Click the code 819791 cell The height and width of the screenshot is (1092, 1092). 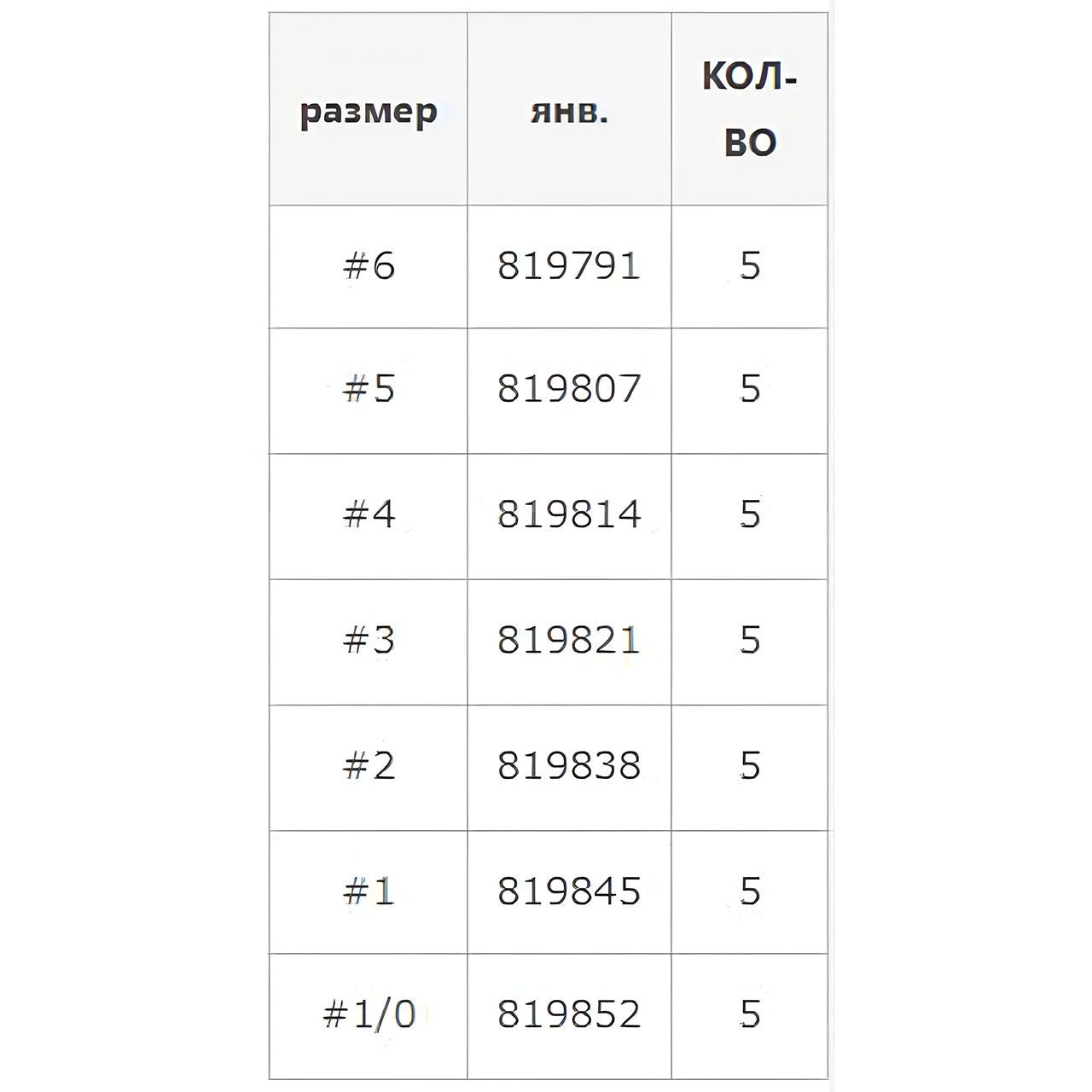click(x=569, y=266)
